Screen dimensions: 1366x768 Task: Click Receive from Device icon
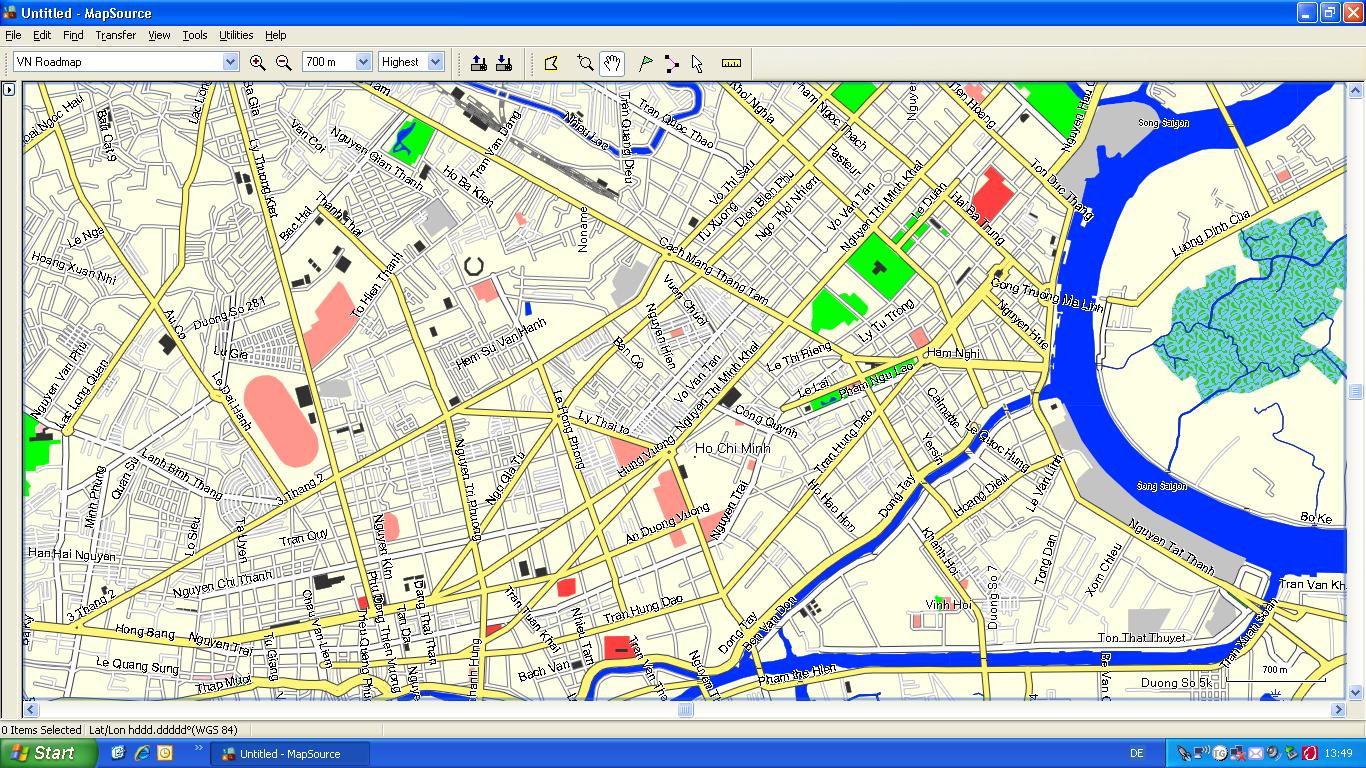[x=504, y=62]
